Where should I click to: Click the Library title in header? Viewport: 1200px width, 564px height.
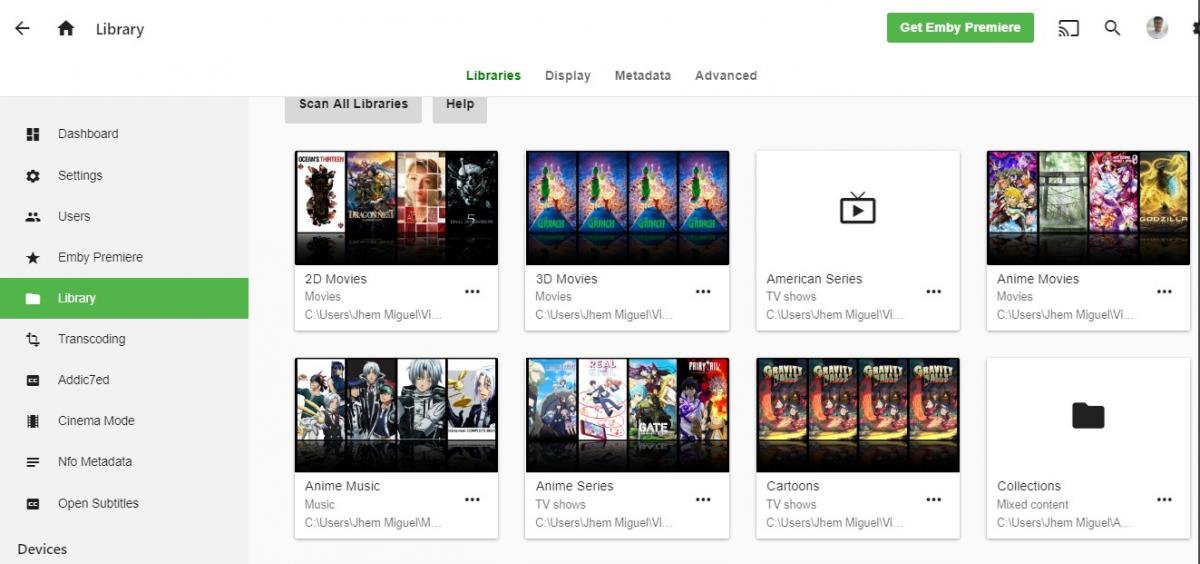pos(120,29)
